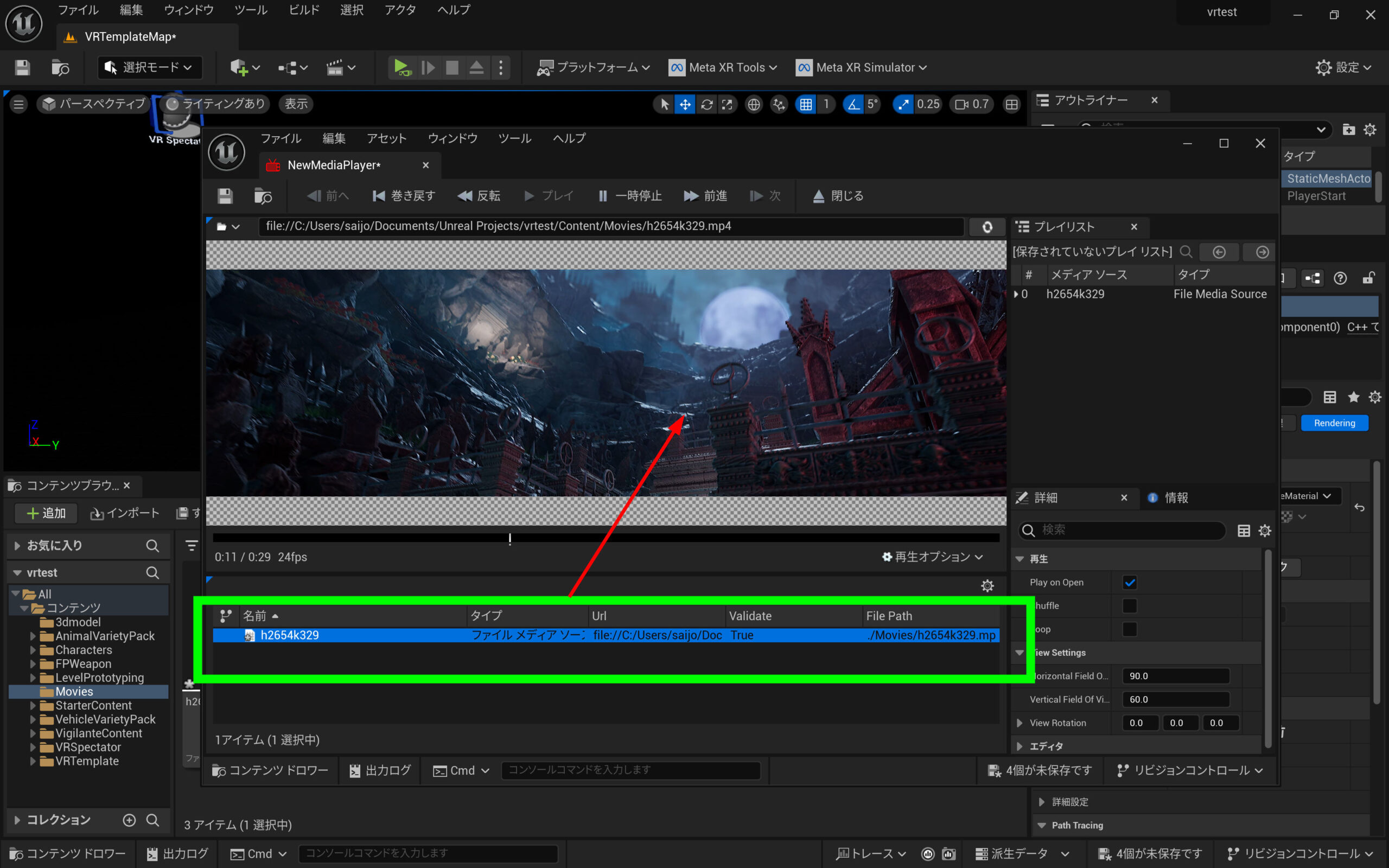This screenshot has height=868, width=1389.
Task: Click the 追加 add button
Action: coord(46,513)
